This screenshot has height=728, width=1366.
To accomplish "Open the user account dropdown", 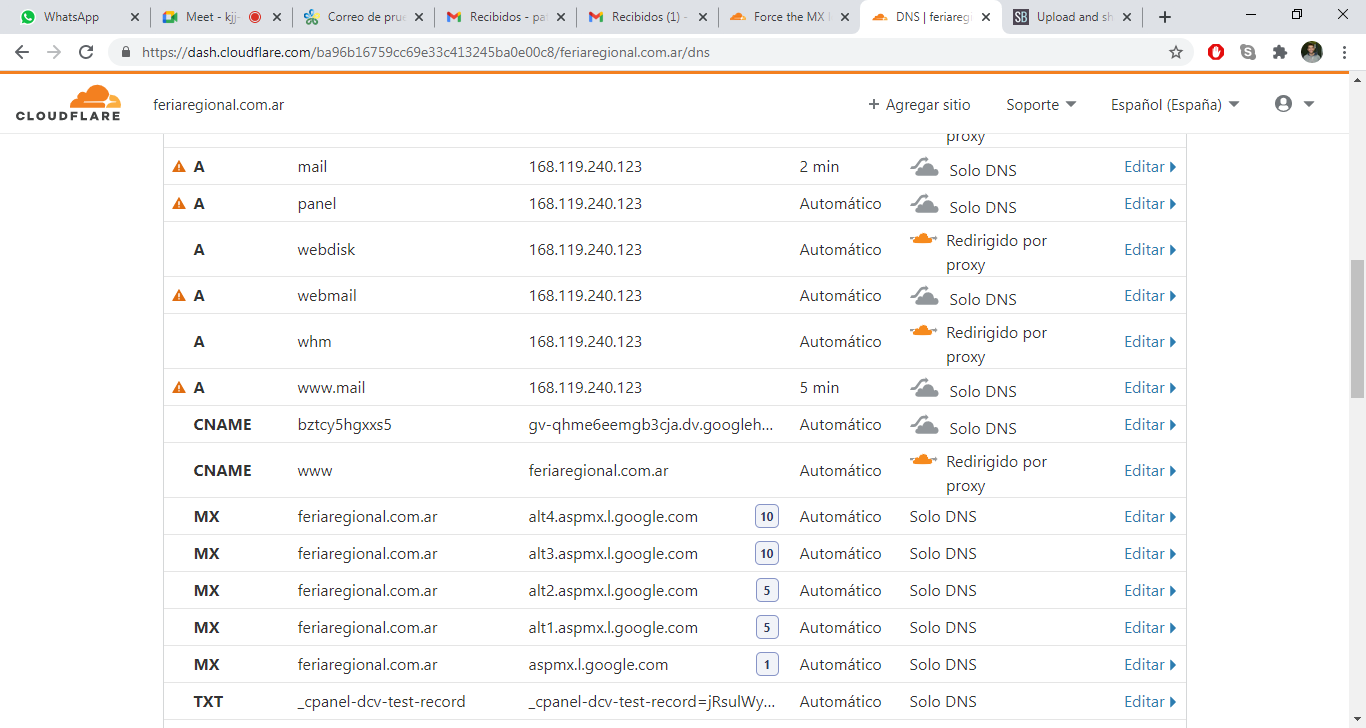I will (x=1294, y=104).
